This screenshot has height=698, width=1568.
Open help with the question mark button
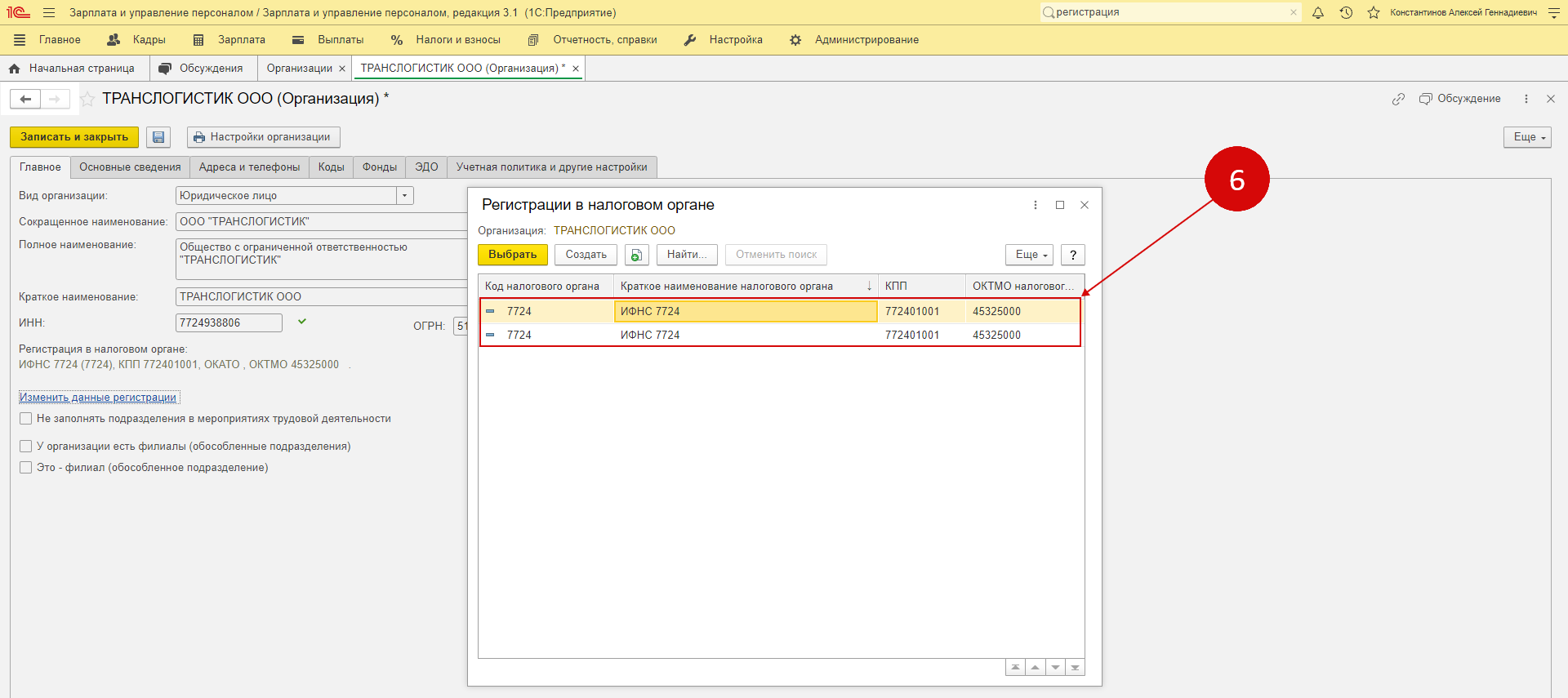pyautogui.click(x=1073, y=255)
